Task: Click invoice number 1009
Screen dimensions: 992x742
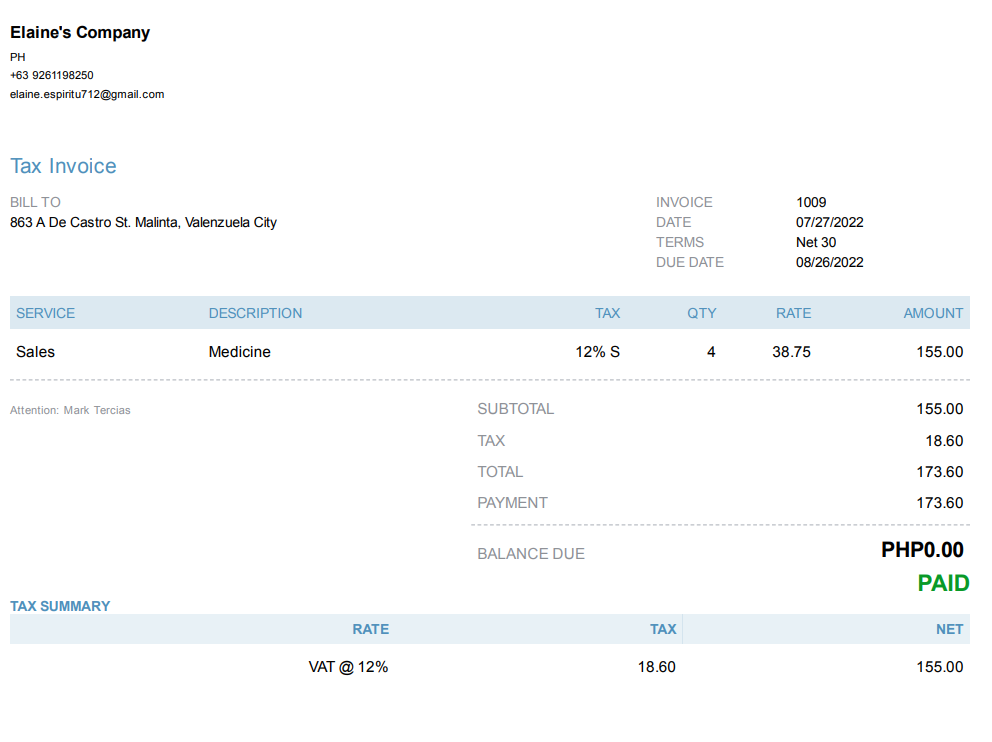Action: pyautogui.click(x=811, y=202)
